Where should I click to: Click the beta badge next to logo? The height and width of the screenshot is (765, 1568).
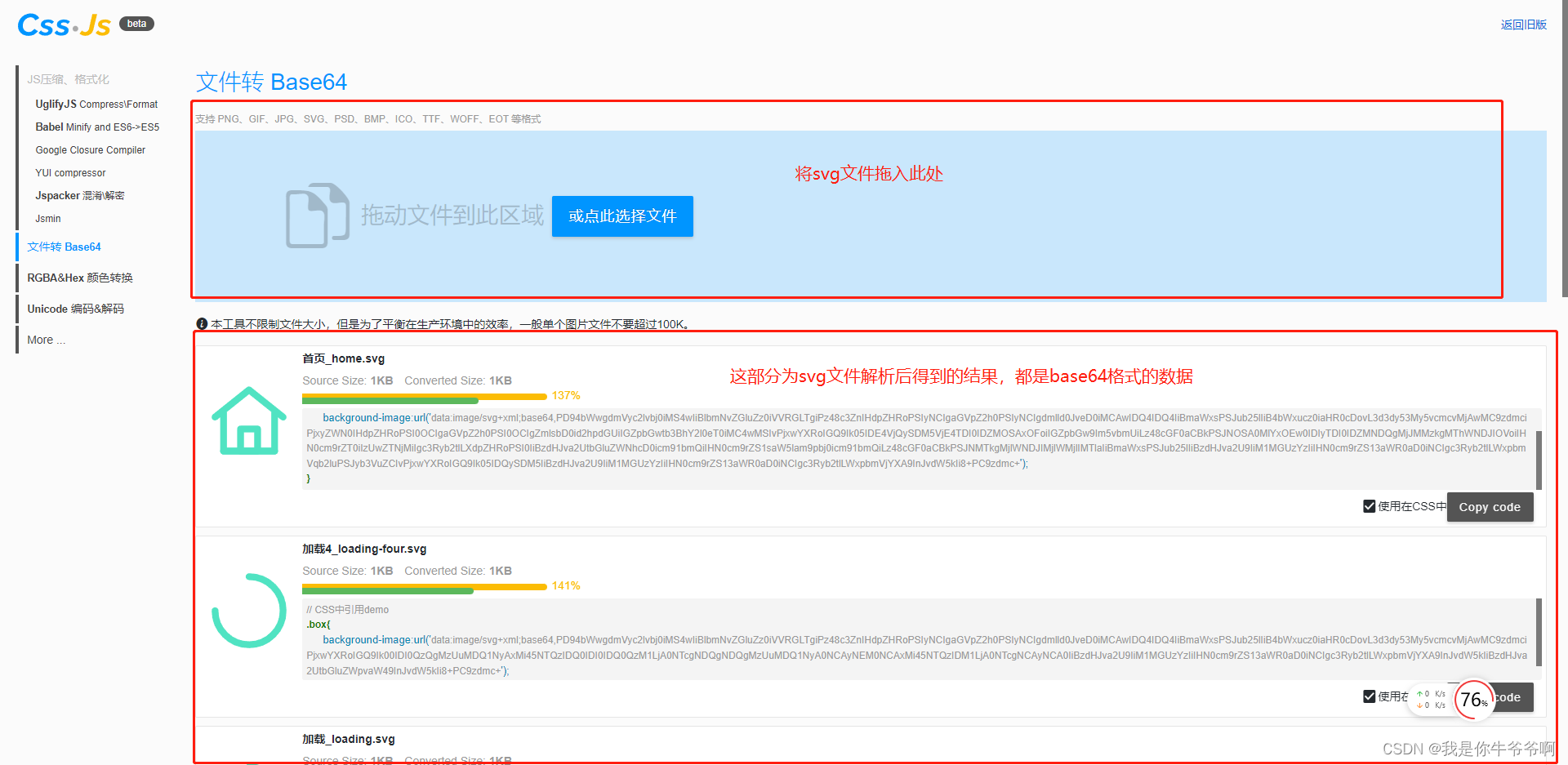click(x=136, y=24)
